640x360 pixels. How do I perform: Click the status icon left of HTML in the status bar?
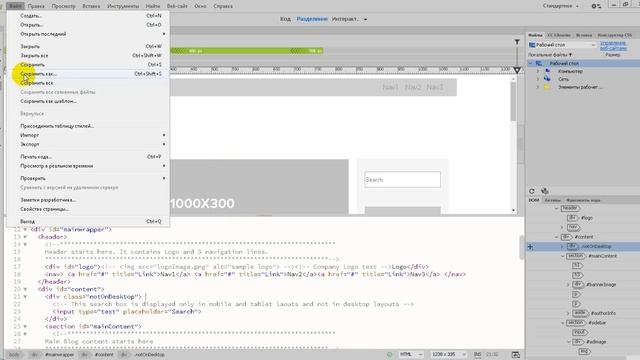389,355
